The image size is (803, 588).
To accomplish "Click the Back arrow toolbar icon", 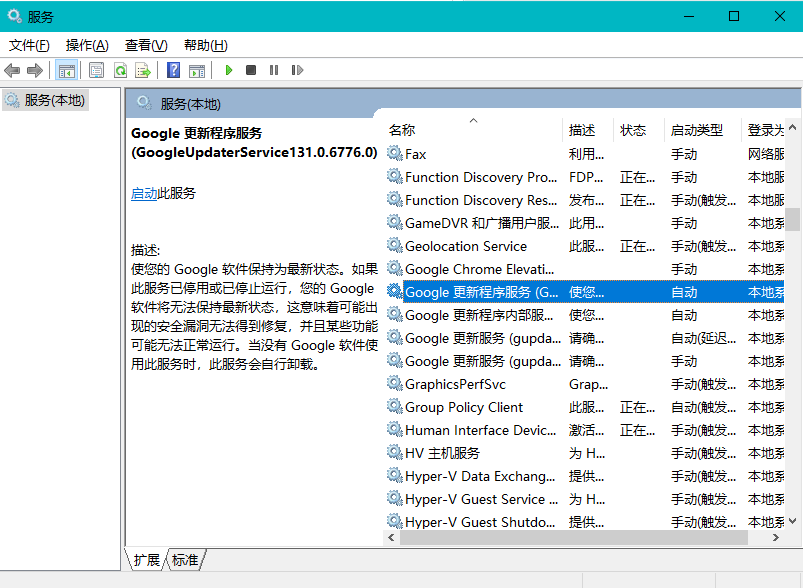I will pyautogui.click(x=12, y=70).
